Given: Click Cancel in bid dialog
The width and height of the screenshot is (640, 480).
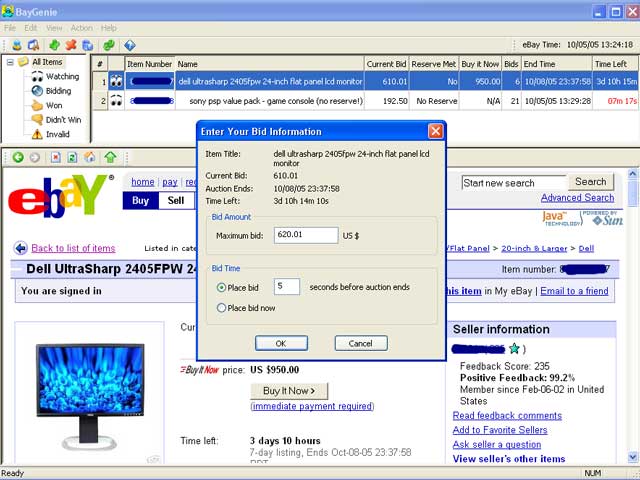Looking at the screenshot, I should click(361, 343).
